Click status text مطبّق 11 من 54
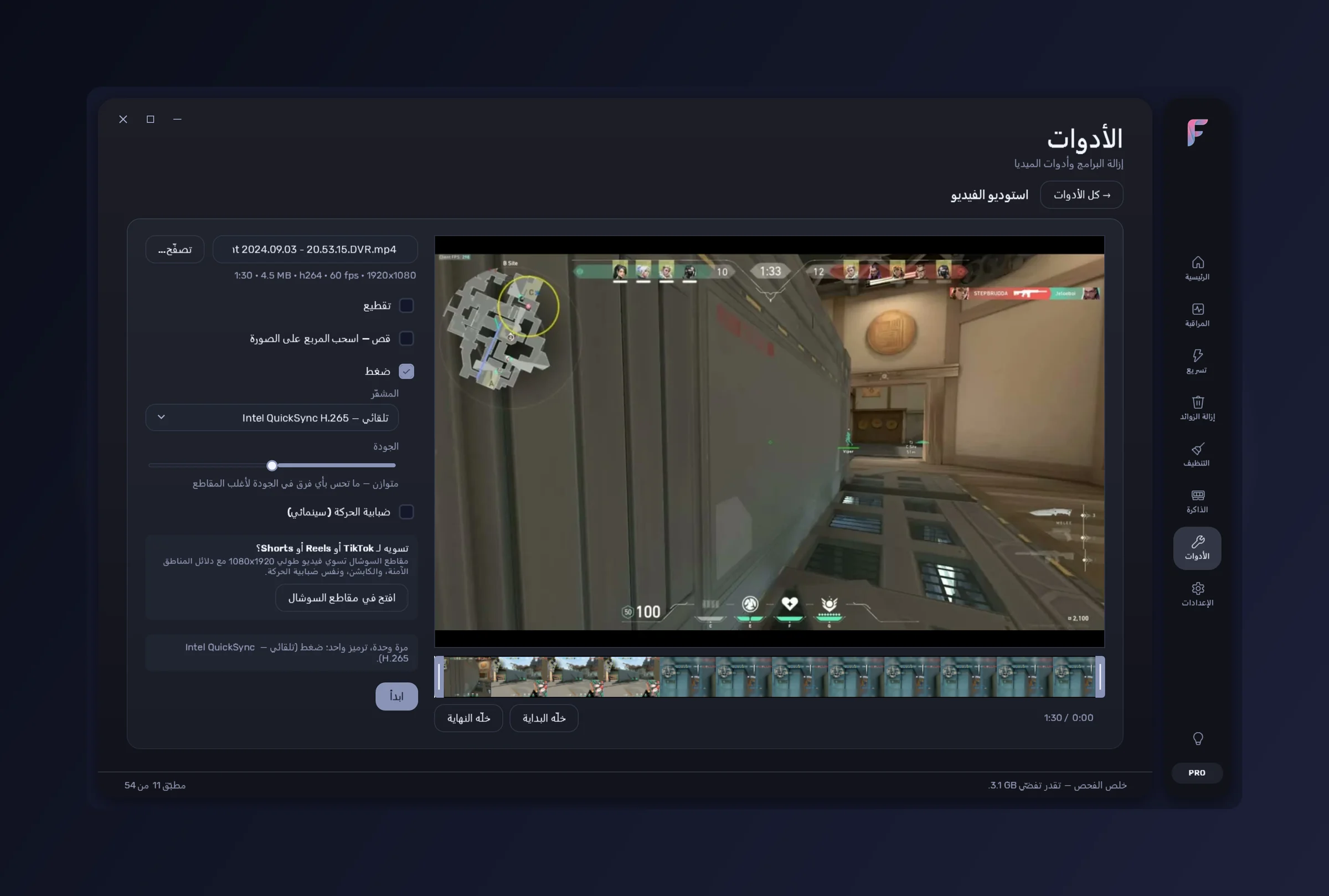 coord(155,785)
